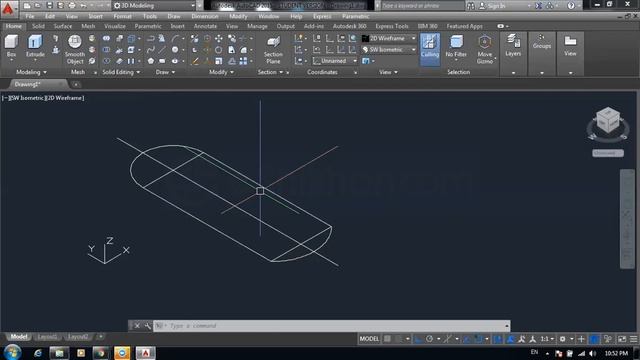
Task: Click the viewport 2D Wireframe label
Action: [64, 98]
